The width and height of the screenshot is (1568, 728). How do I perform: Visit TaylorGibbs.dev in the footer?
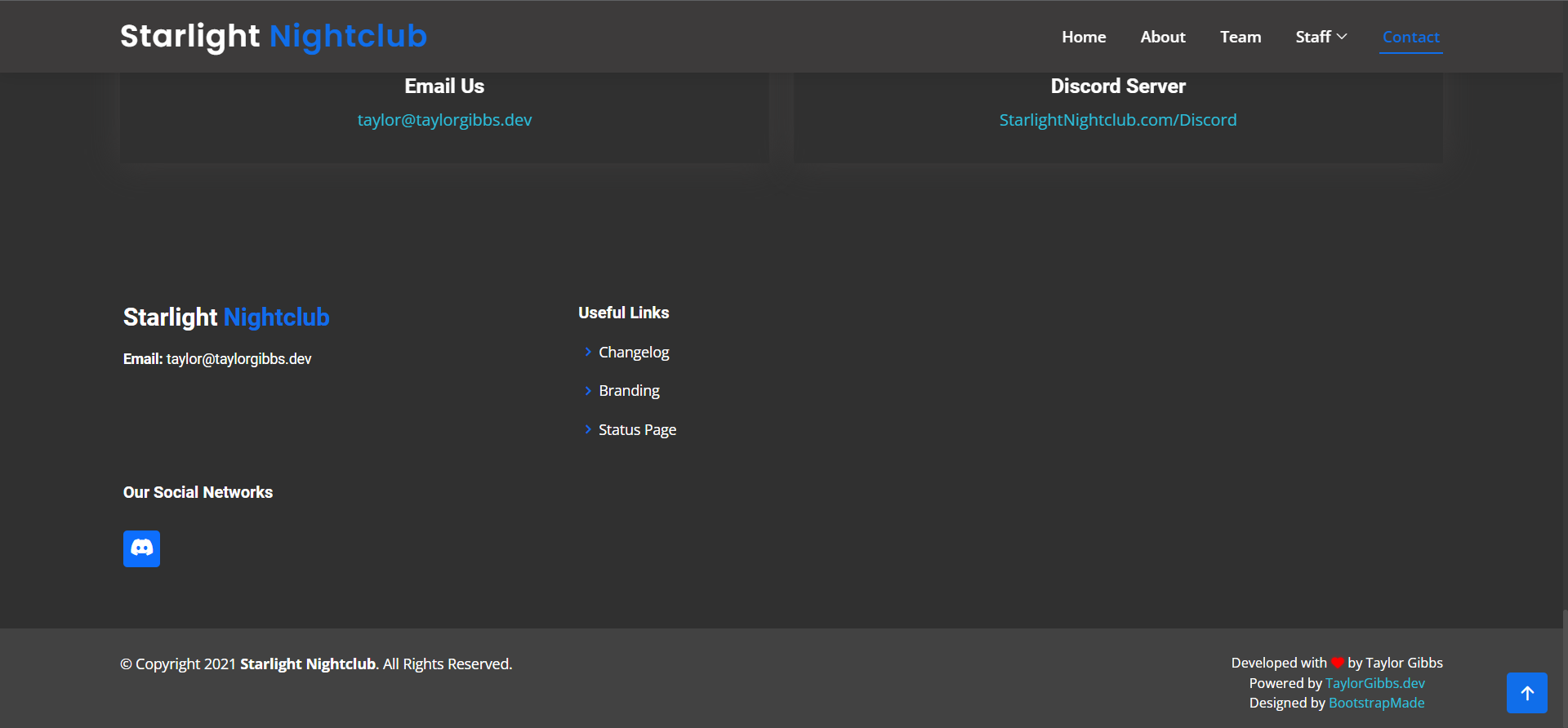coord(1374,683)
